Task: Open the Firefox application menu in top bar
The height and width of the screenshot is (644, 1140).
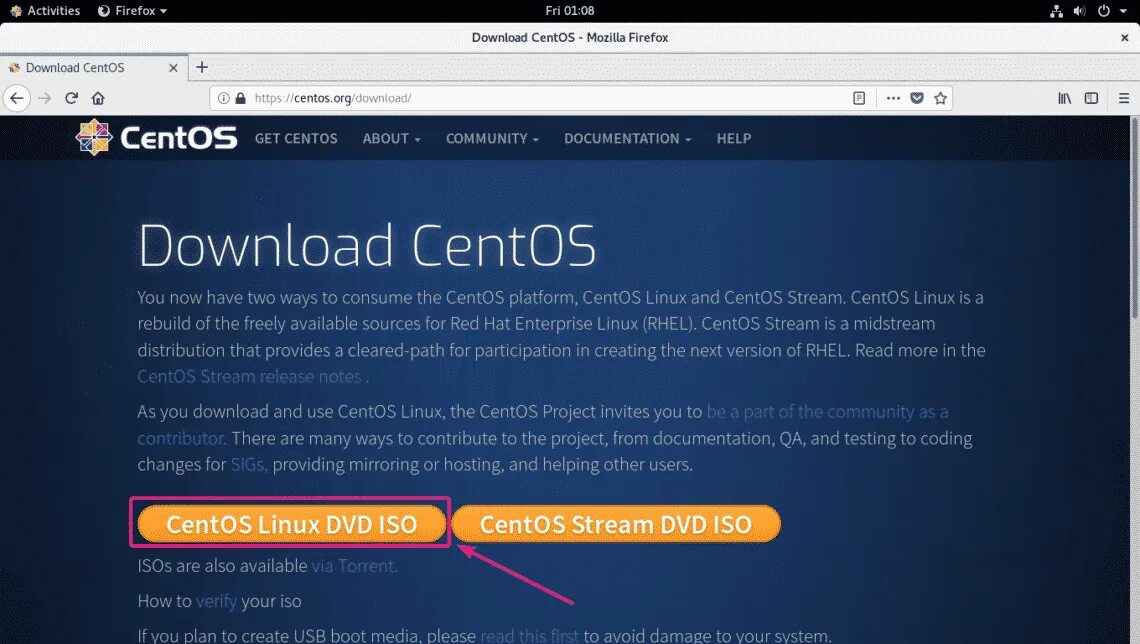Action: pos(132,11)
